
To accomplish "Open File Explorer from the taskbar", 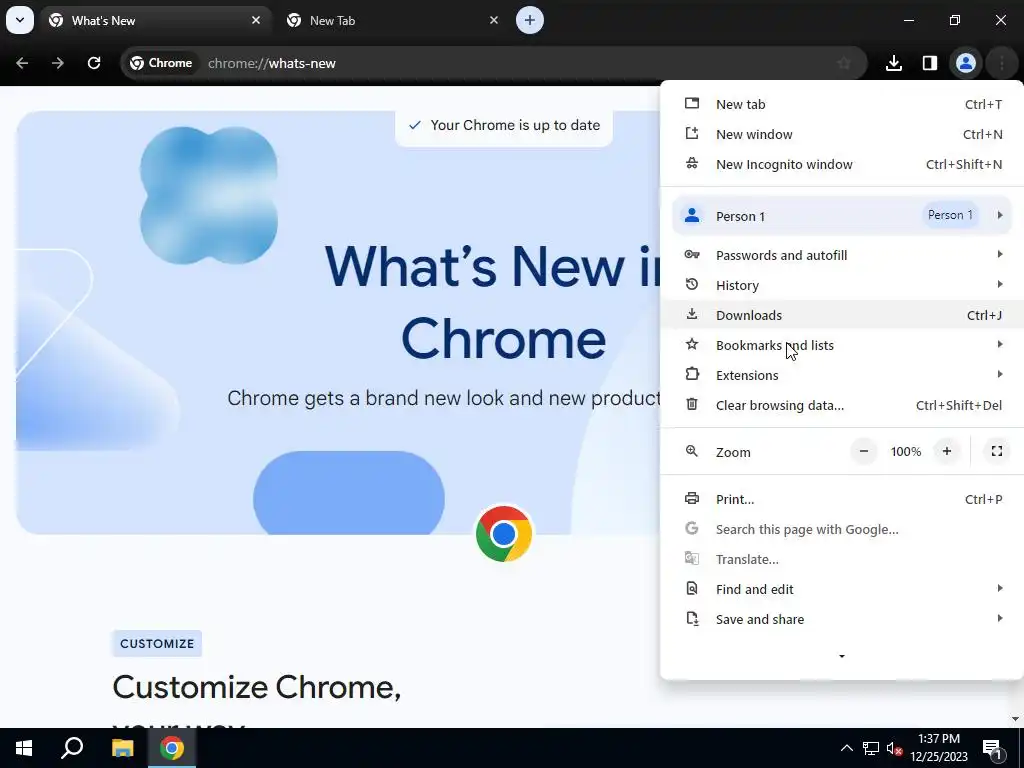I will point(122,748).
